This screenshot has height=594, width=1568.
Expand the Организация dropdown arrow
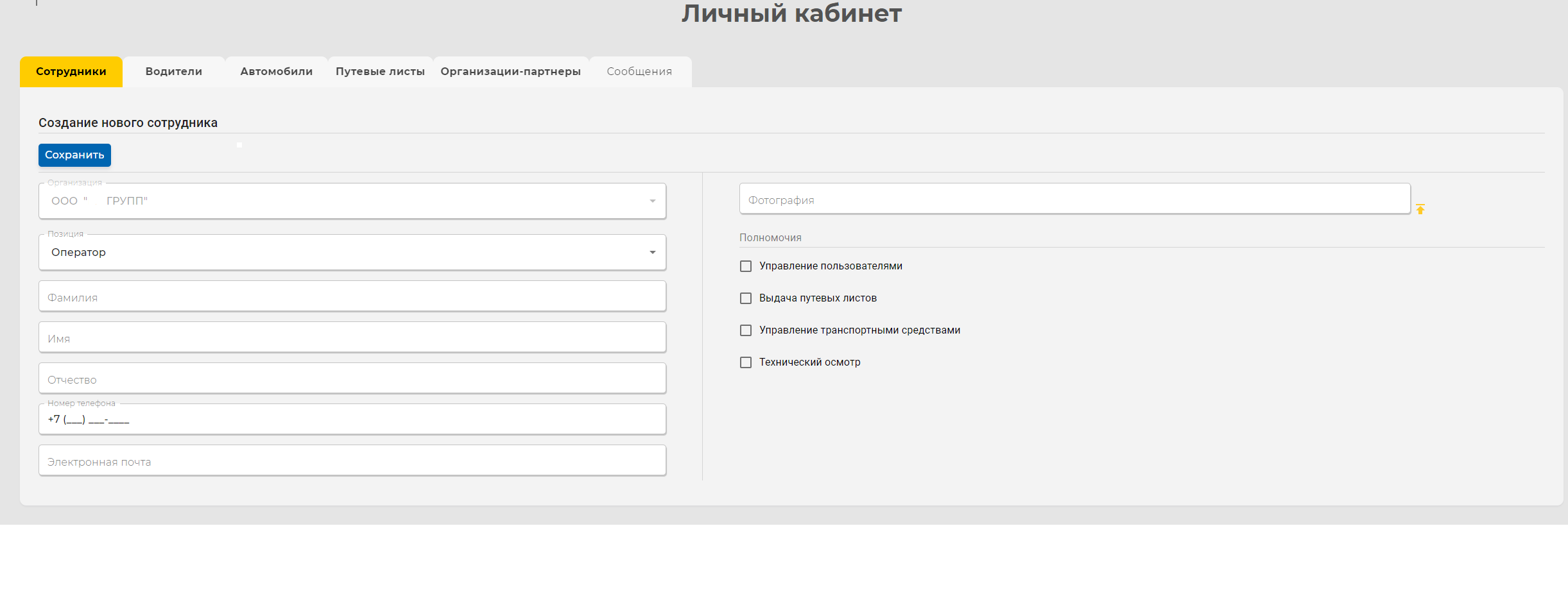(x=653, y=201)
